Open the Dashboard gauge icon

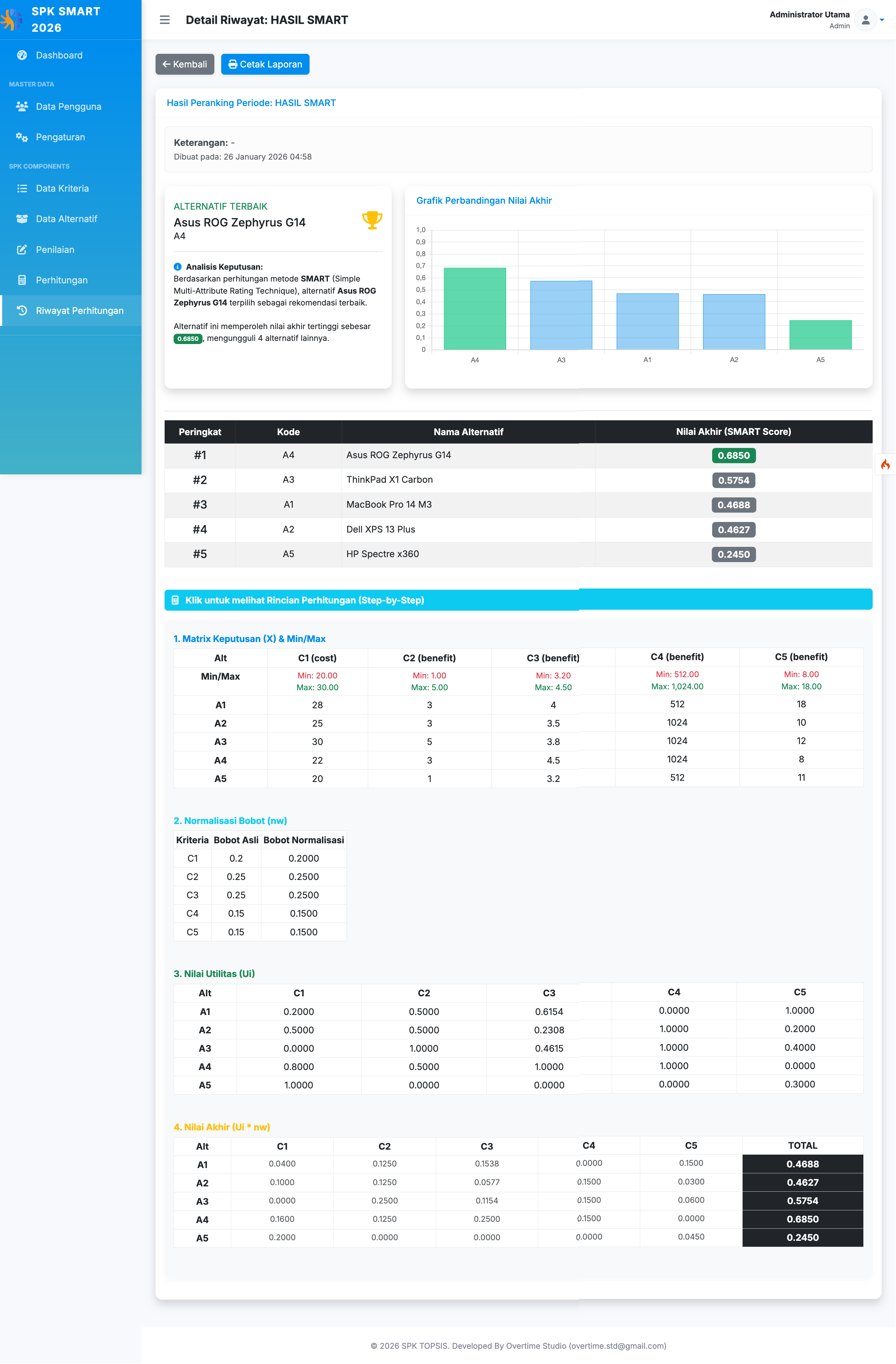22,55
